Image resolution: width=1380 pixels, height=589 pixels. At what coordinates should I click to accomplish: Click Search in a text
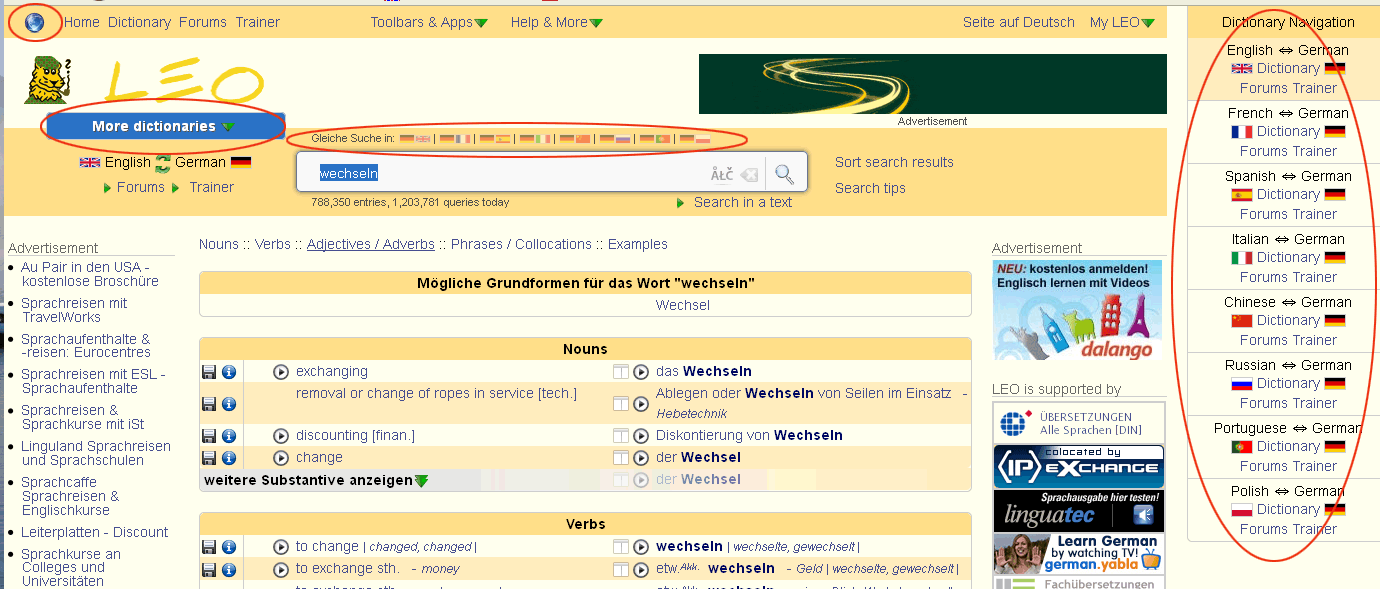point(743,202)
